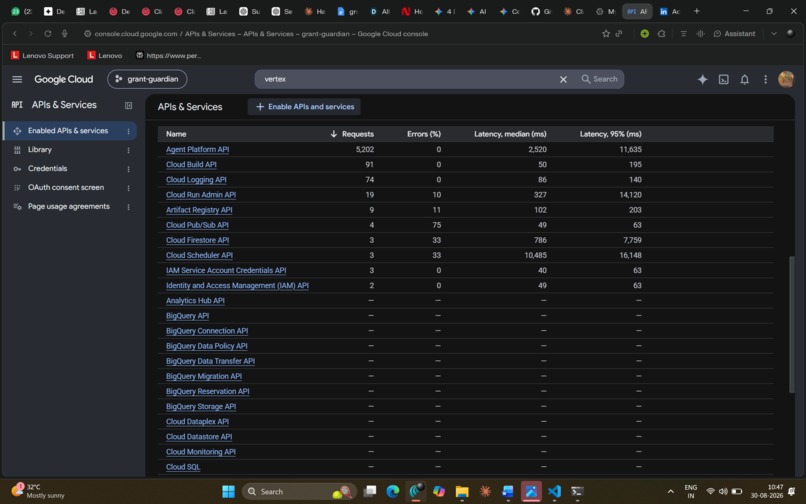The image size is (806, 504).
Task: Click Enable APIs and services button
Action: 304,107
